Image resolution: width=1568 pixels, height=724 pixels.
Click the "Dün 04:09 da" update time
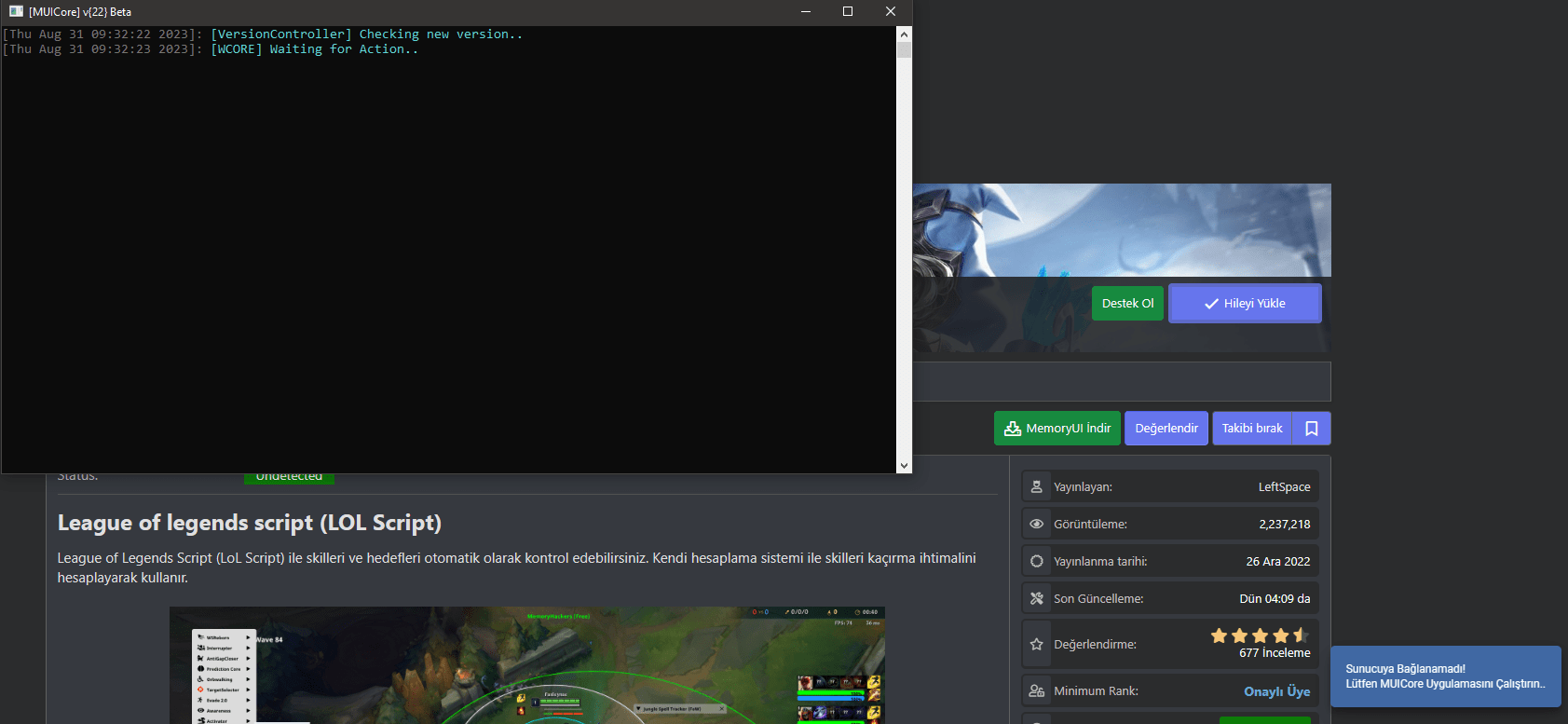click(x=1275, y=598)
